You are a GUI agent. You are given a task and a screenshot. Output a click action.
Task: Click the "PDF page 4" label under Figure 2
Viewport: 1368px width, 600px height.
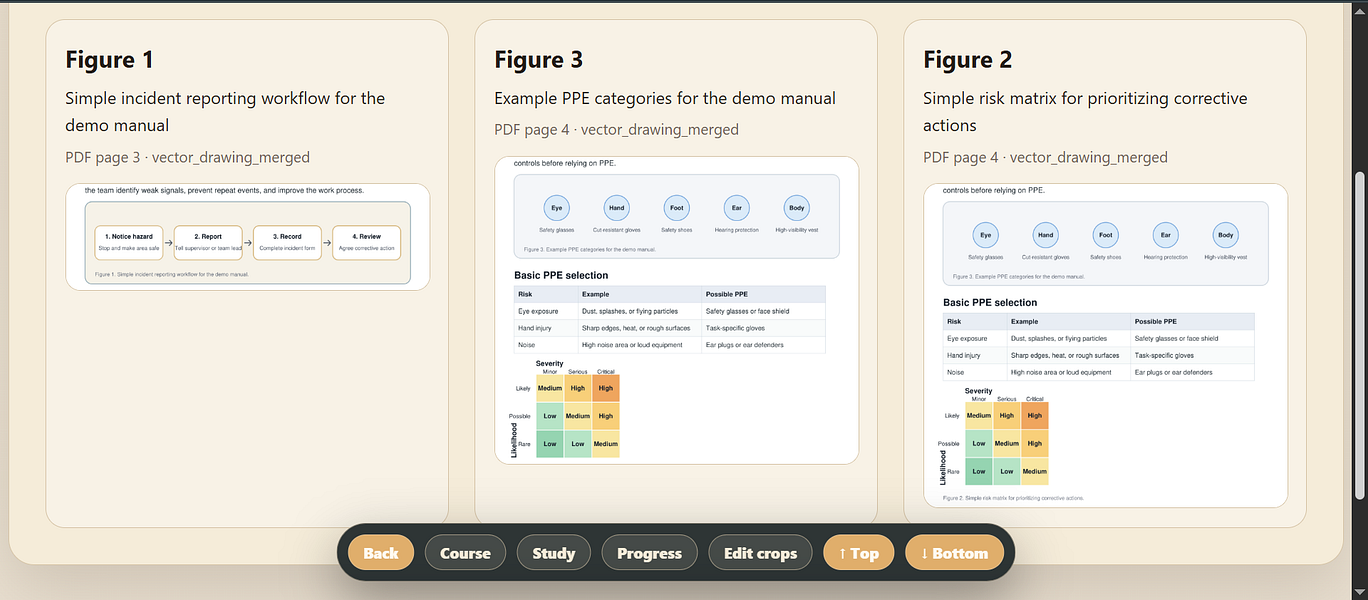coord(1045,157)
